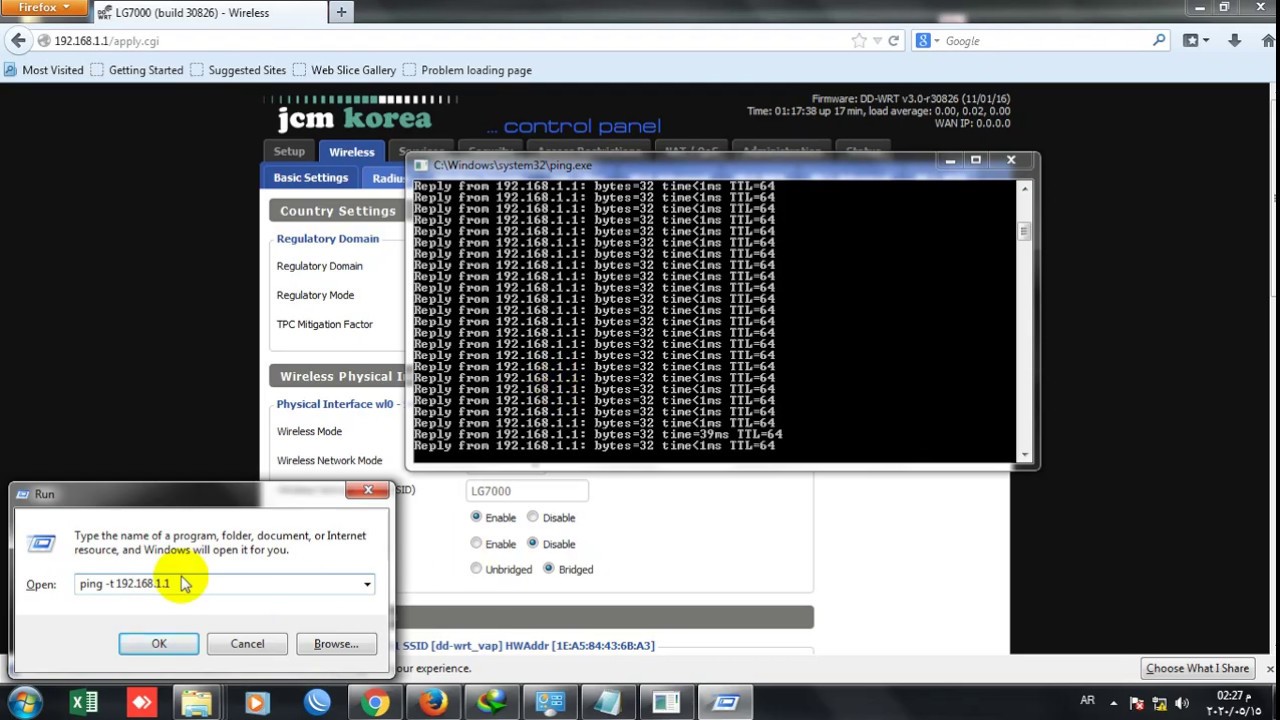Image resolution: width=1280 pixels, height=720 pixels.
Task: Open a new Firefox tab with the plus button
Action: tap(341, 12)
